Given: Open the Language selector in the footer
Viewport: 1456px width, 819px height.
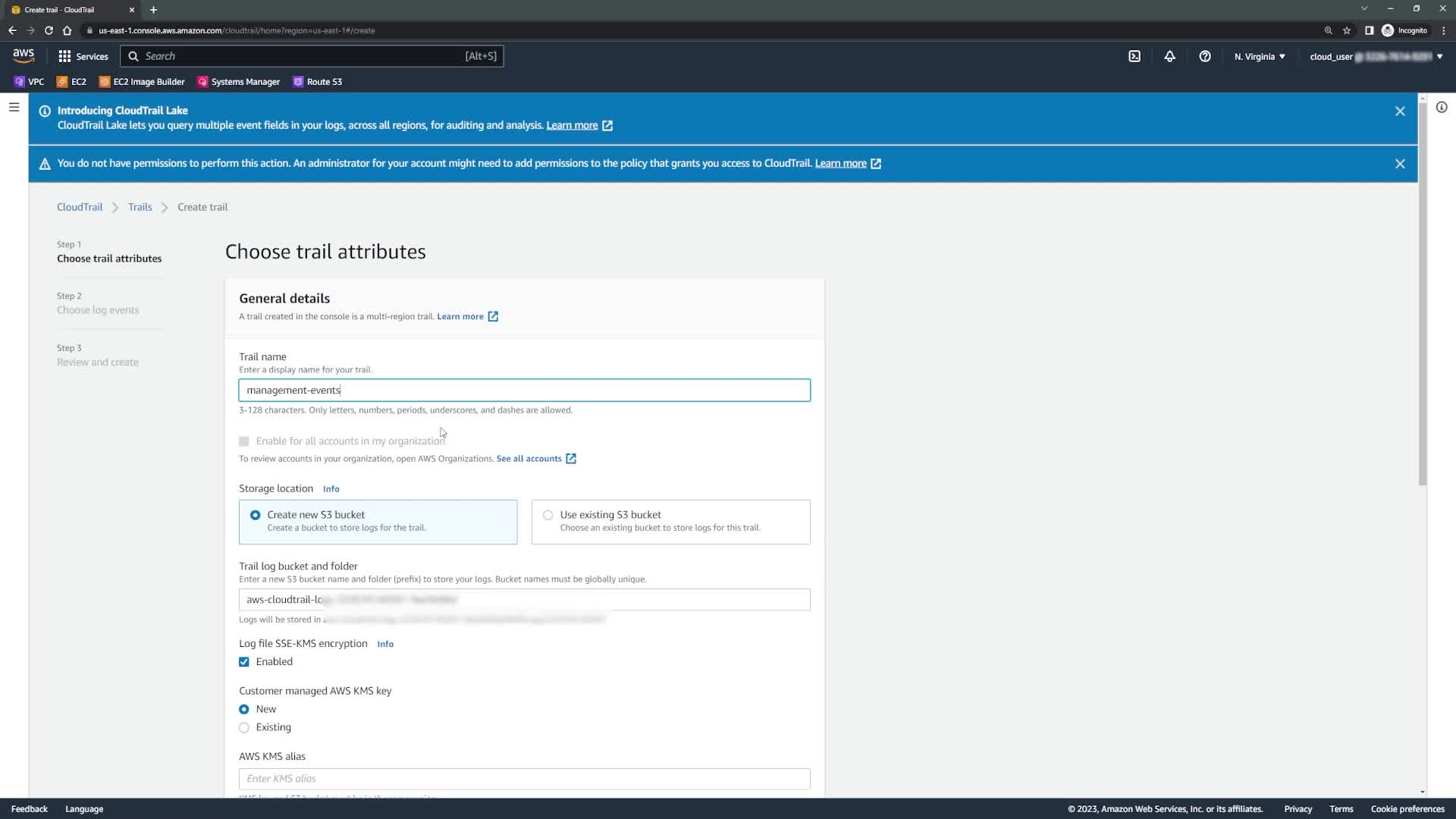Looking at the screenshot, I should [84, 809].
